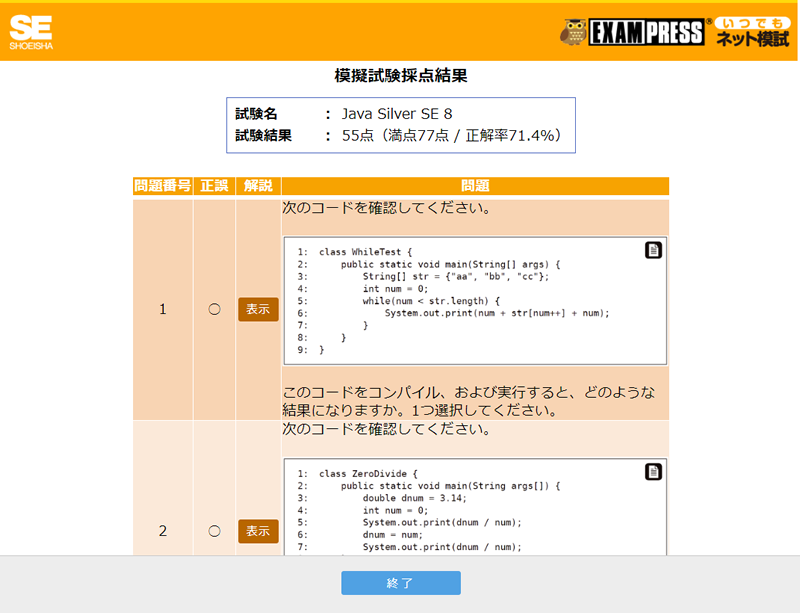800x613 pixels.
Task: Copy the WhileTest code via document icon
Action: pyautogui.click(x=653, y=250)
